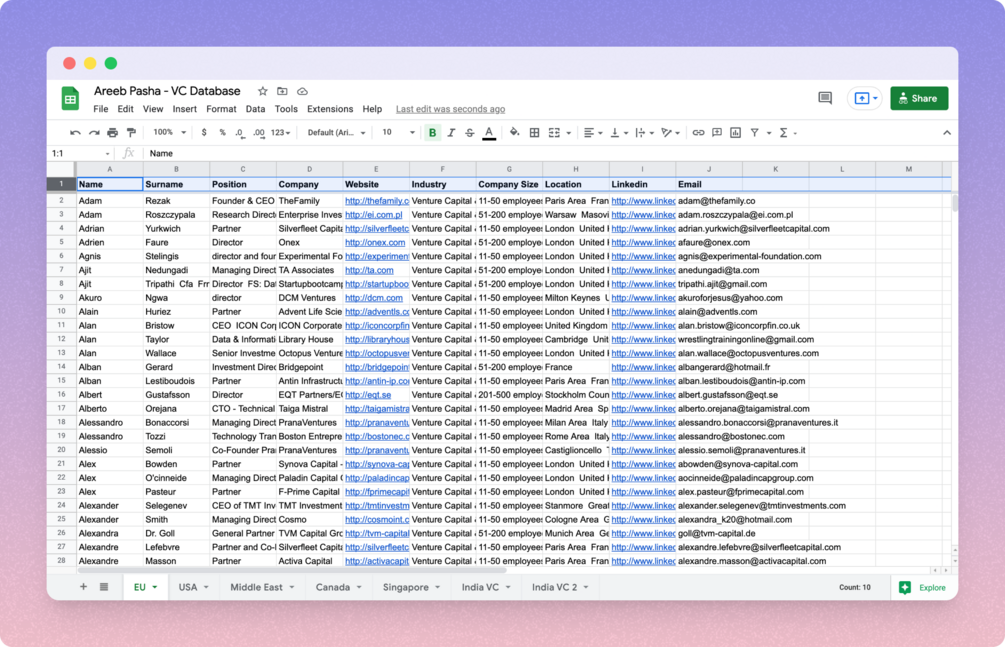
Task: Click the Explore button
Action: [x=924, y=587]
